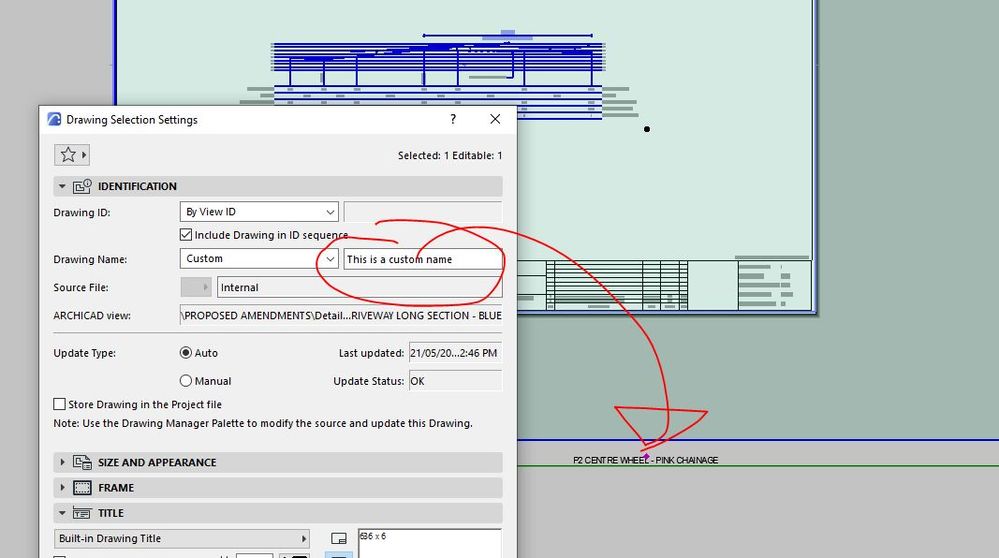Viewport: 999px width, 558px height.
Task: Expand the FRAME section
Action: [62, 488]
